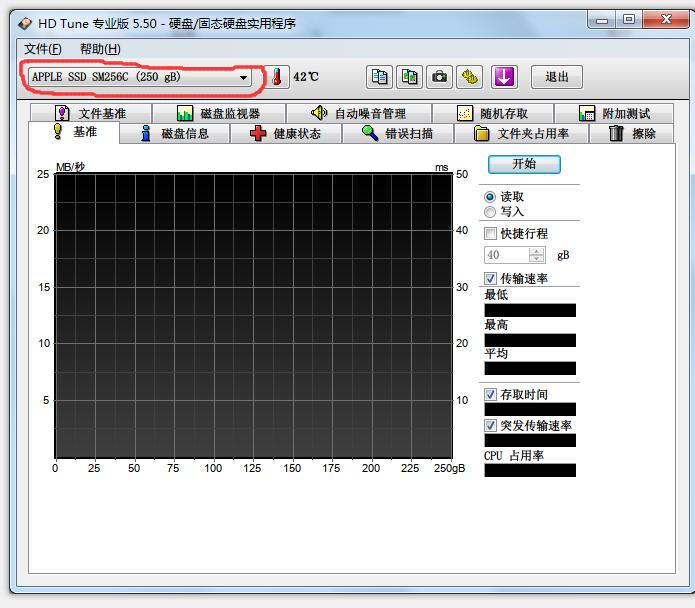The width and height of the screenshot is (695, 608).
Task: Select the 写入 radio button
Action: pos(490,211)
